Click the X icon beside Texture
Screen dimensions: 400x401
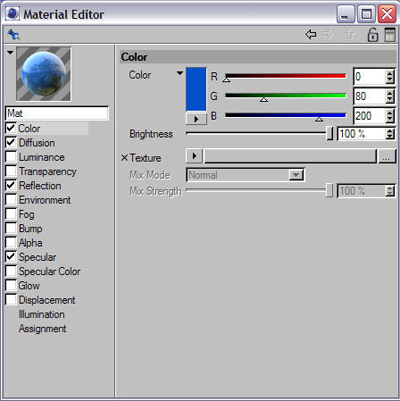[x=124, y=158]
